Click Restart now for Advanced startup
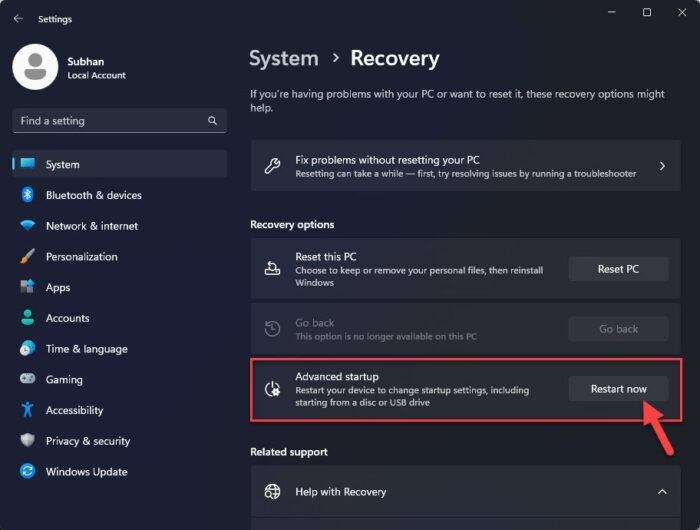 tap(618, 389)
